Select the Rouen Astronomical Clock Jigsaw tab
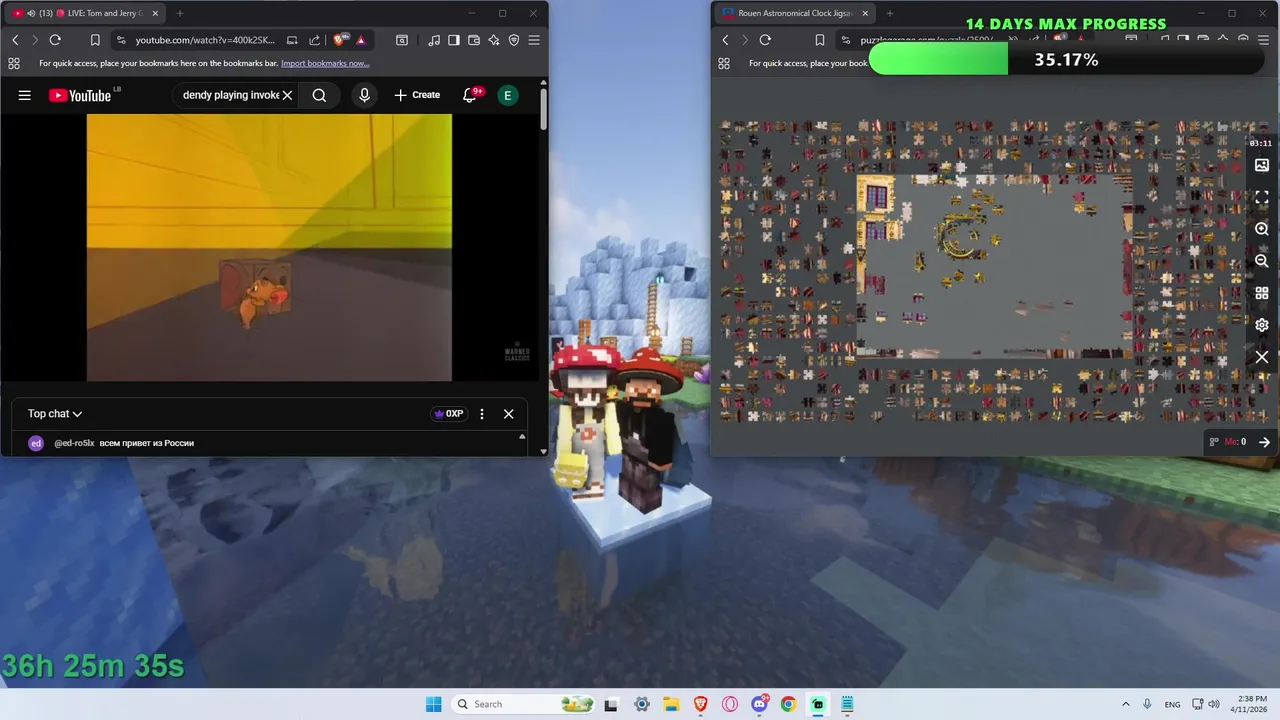This screenshot has height=720, width=1280. point(796,13)
